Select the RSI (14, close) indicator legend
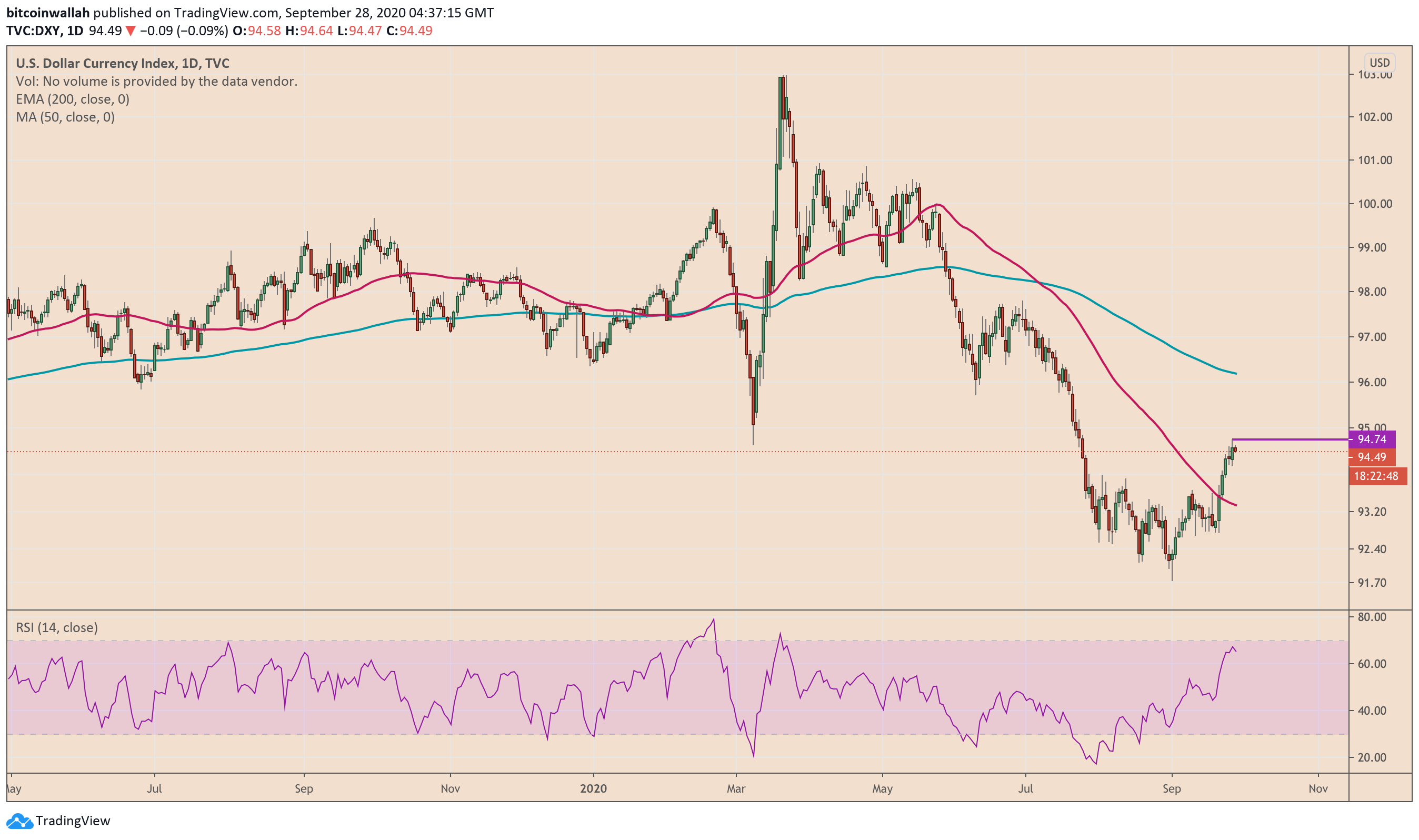This screenshot has height=840, width=1419. (57, 628)
